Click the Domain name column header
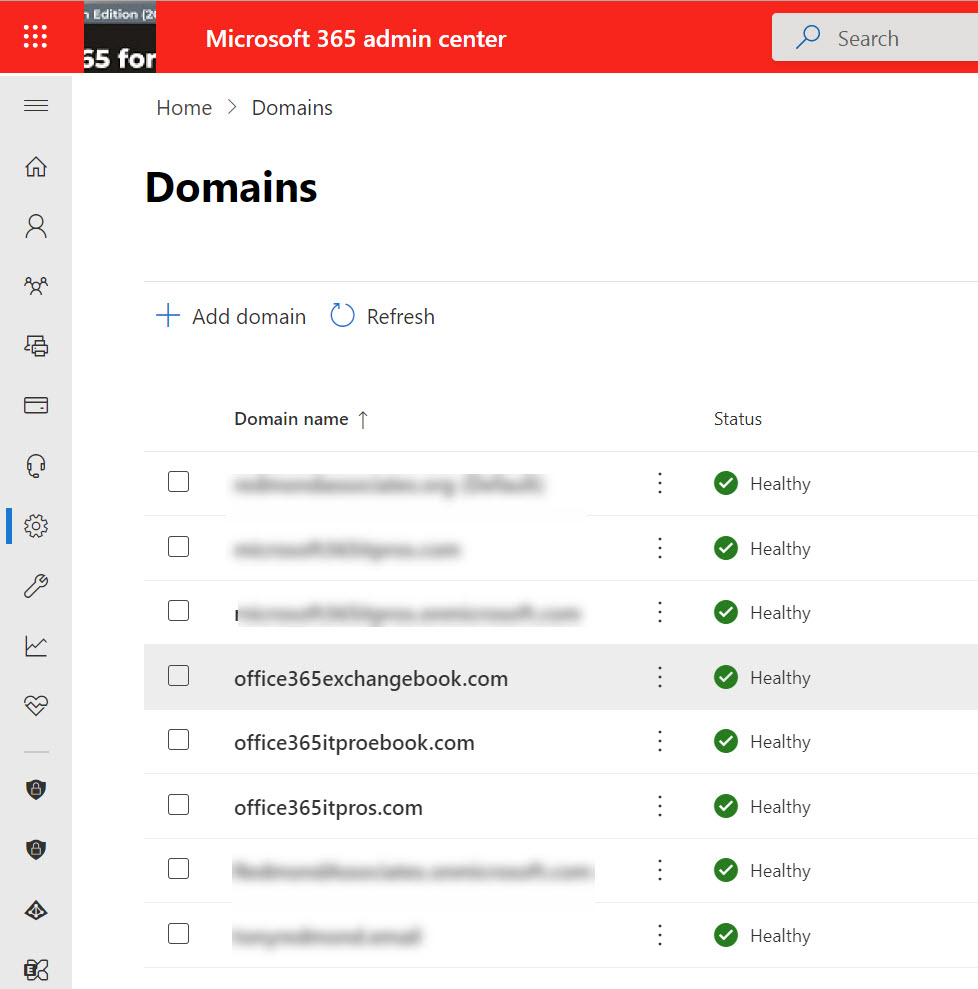This screenshot has height=989, width=978. (291, 419)
